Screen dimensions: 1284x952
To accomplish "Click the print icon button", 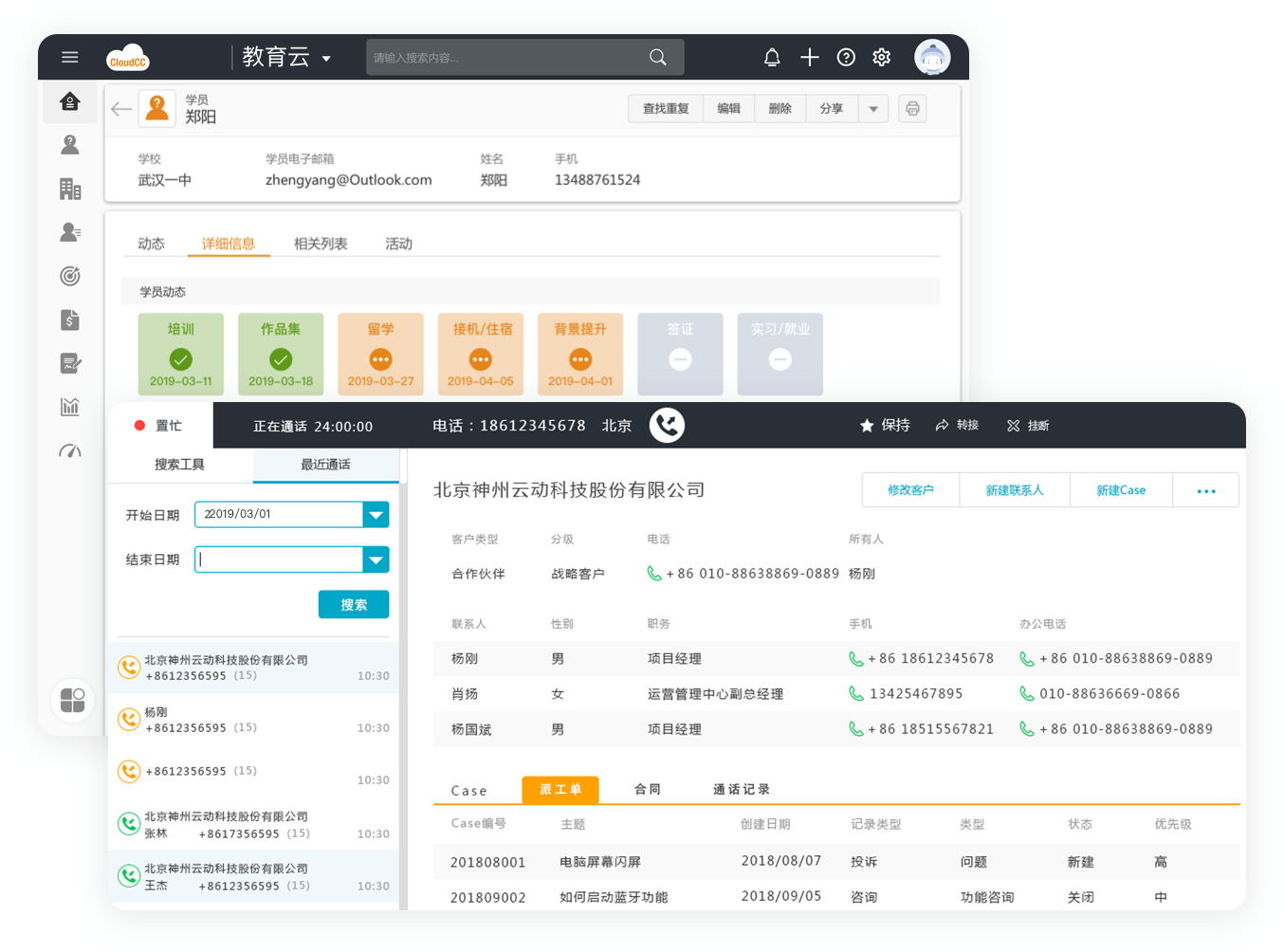I will click(912, 109).
